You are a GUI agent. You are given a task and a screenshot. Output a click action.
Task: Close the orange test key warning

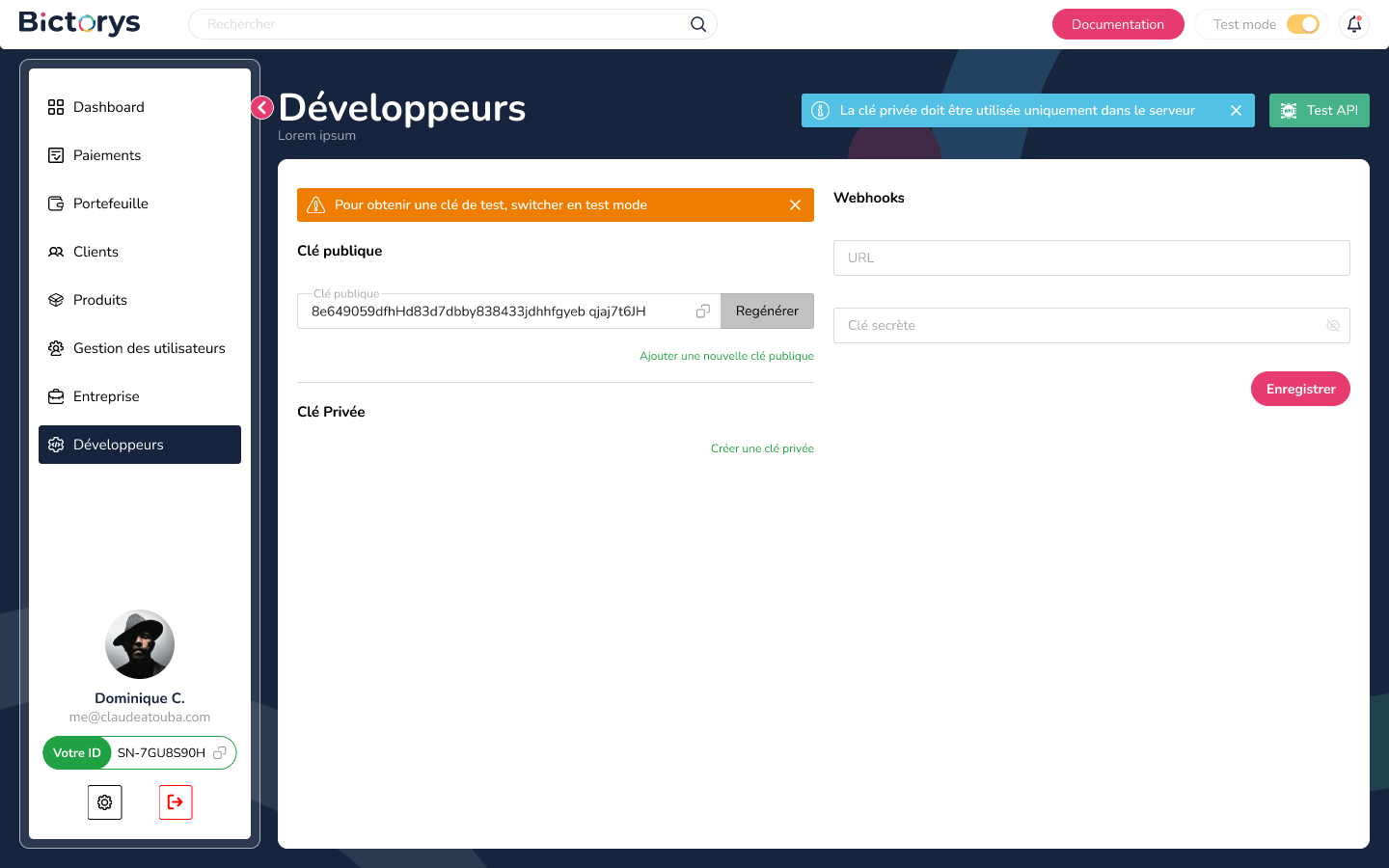tap(796, 204)
